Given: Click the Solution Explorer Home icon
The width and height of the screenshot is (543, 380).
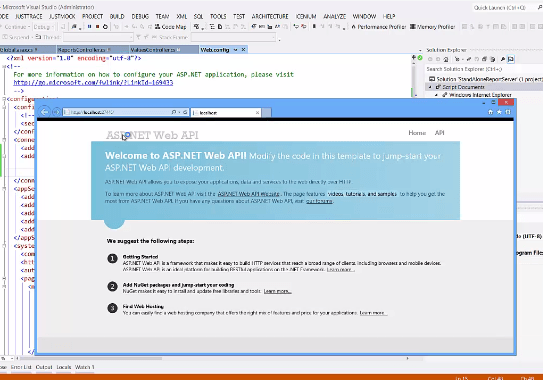Looking at the screenshot, I should 446,59.
